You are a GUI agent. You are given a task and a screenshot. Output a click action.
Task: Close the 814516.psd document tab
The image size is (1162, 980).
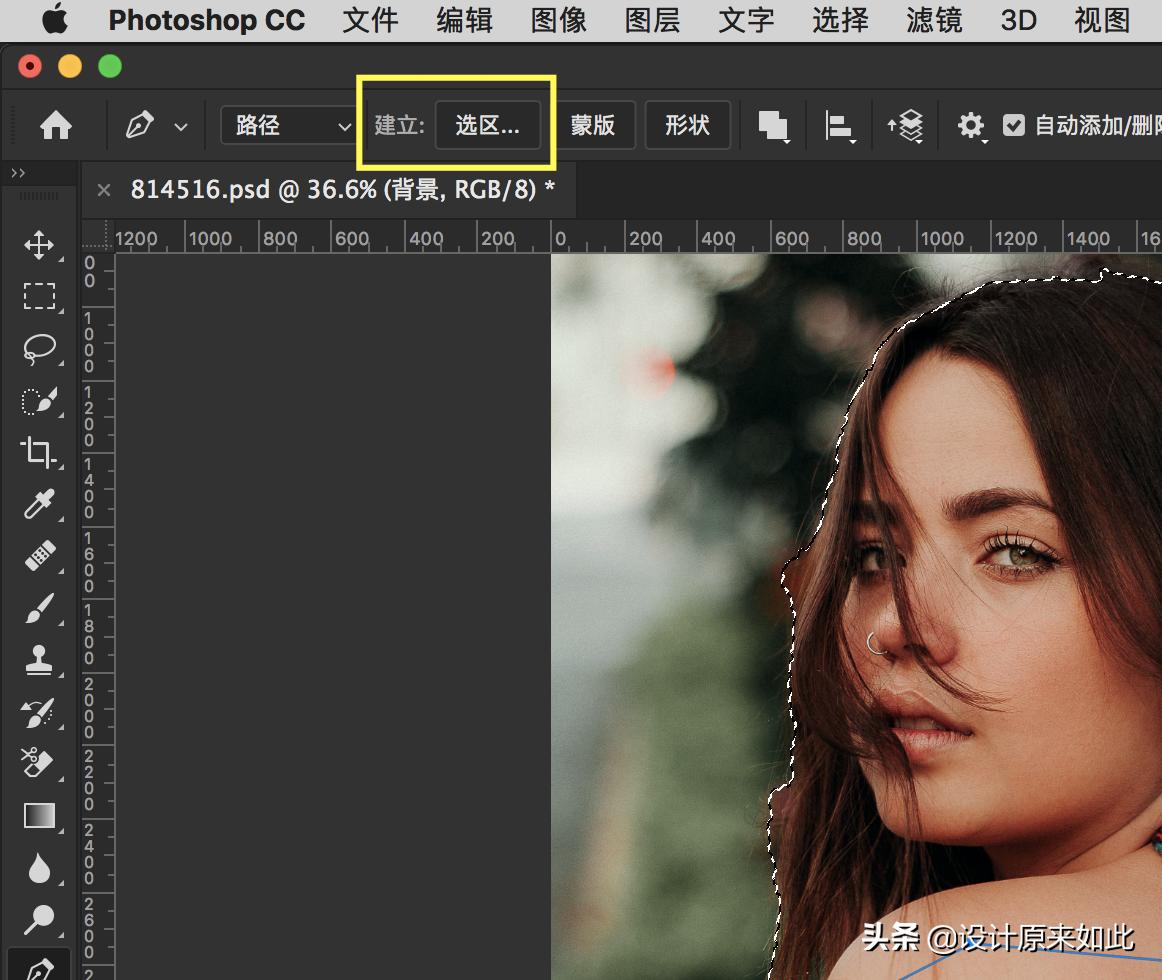104,191
